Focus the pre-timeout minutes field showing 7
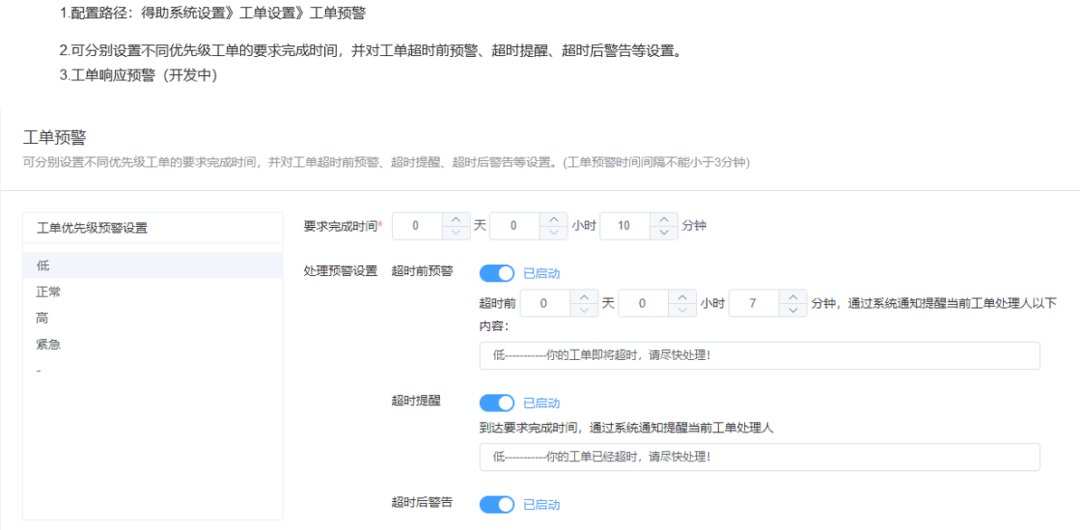 (754, 303)
